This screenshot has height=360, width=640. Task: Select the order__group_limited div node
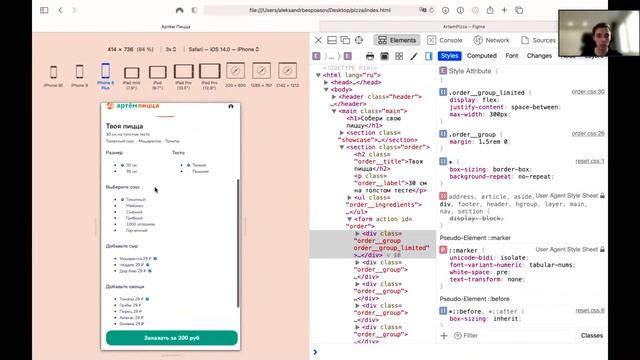(373, 244)
